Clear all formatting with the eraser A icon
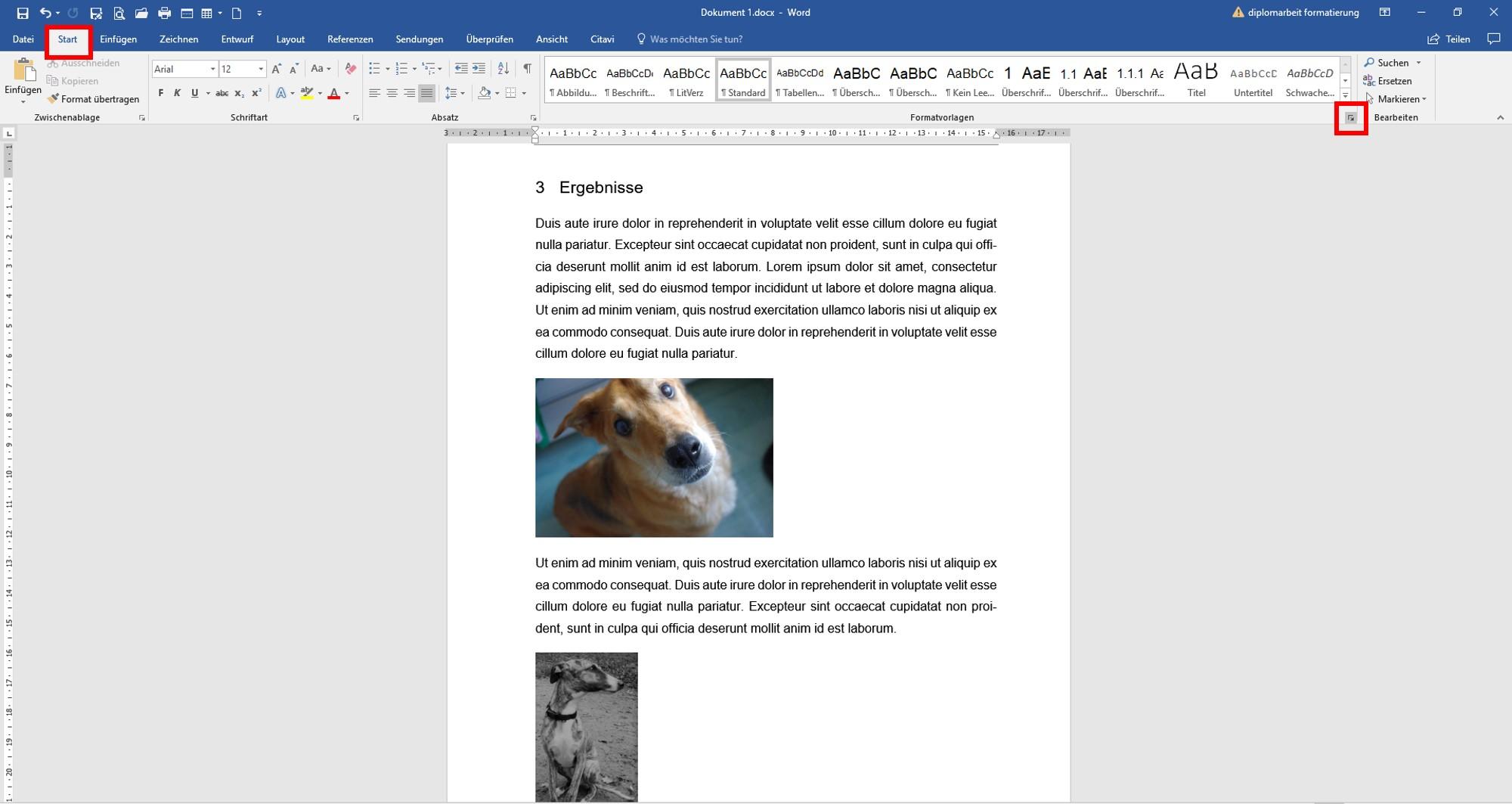This screenshot has height=804, width=1512. click(350, 69)
